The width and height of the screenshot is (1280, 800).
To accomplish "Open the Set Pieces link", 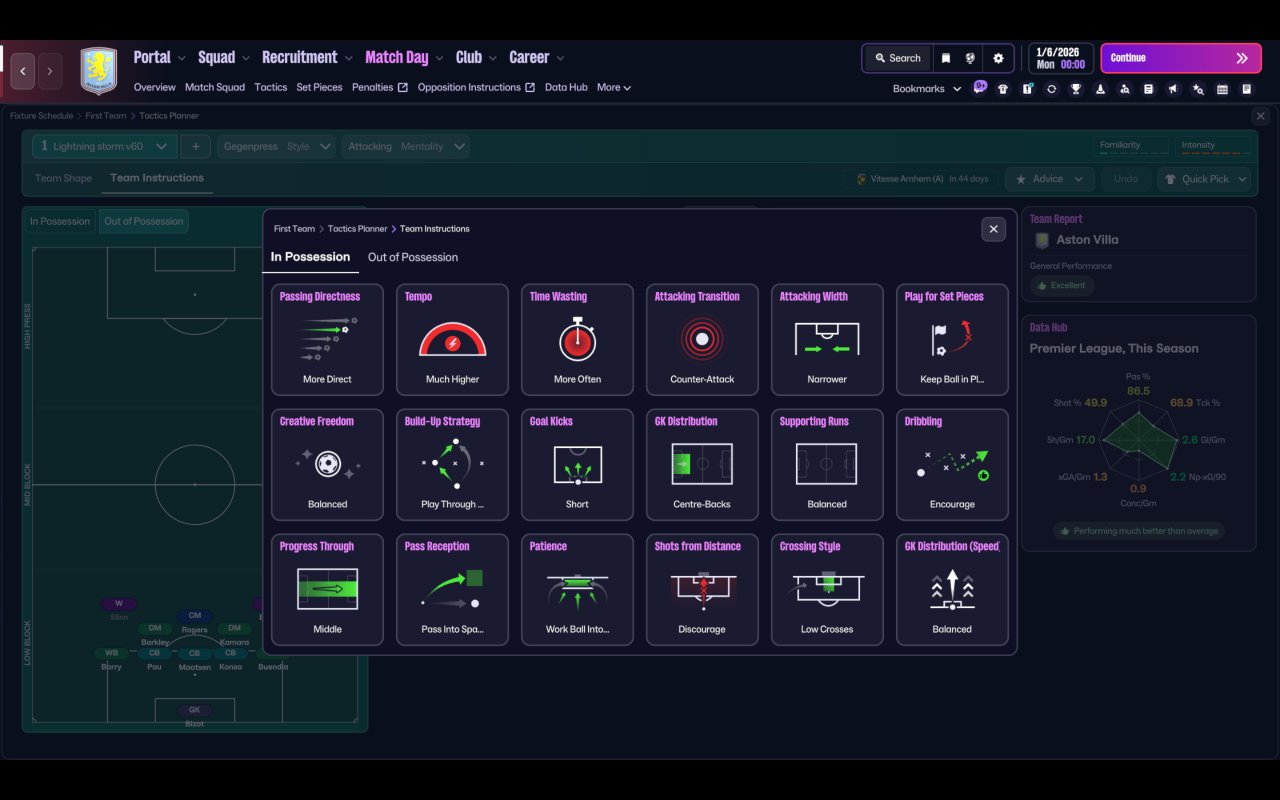I will click(x=319, y=87).
